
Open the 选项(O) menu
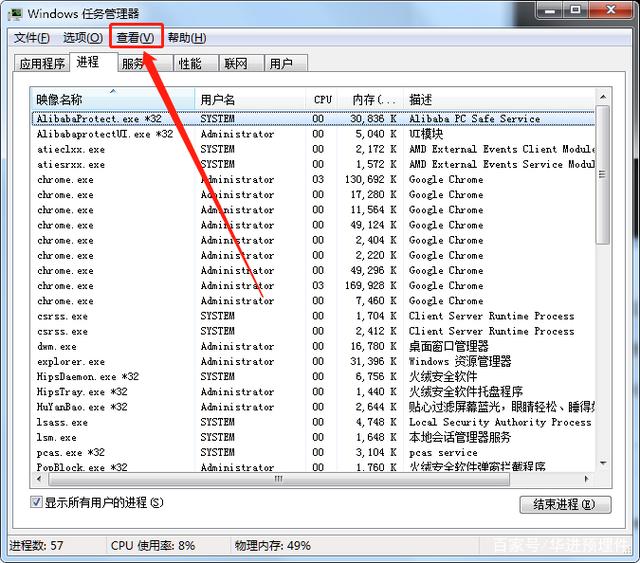tap(83, 38)
